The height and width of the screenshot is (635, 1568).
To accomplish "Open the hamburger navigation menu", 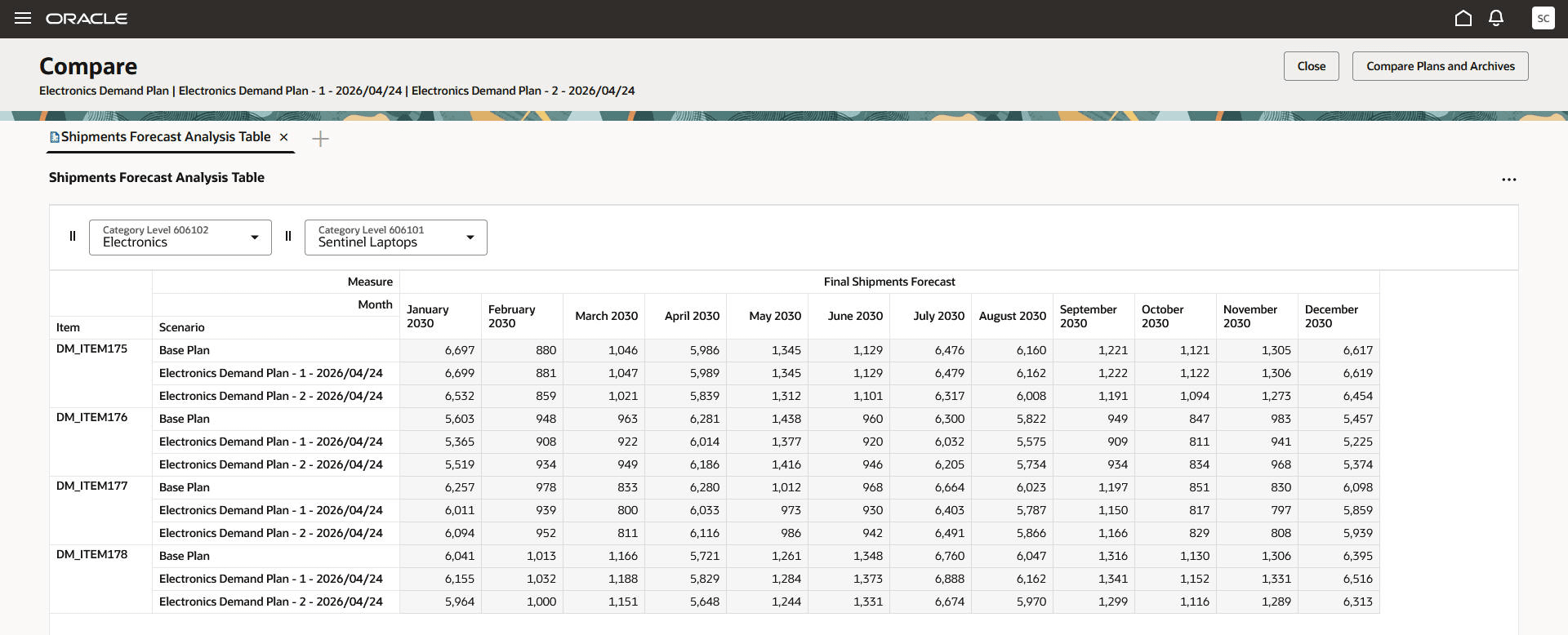I will pos(23,18).
